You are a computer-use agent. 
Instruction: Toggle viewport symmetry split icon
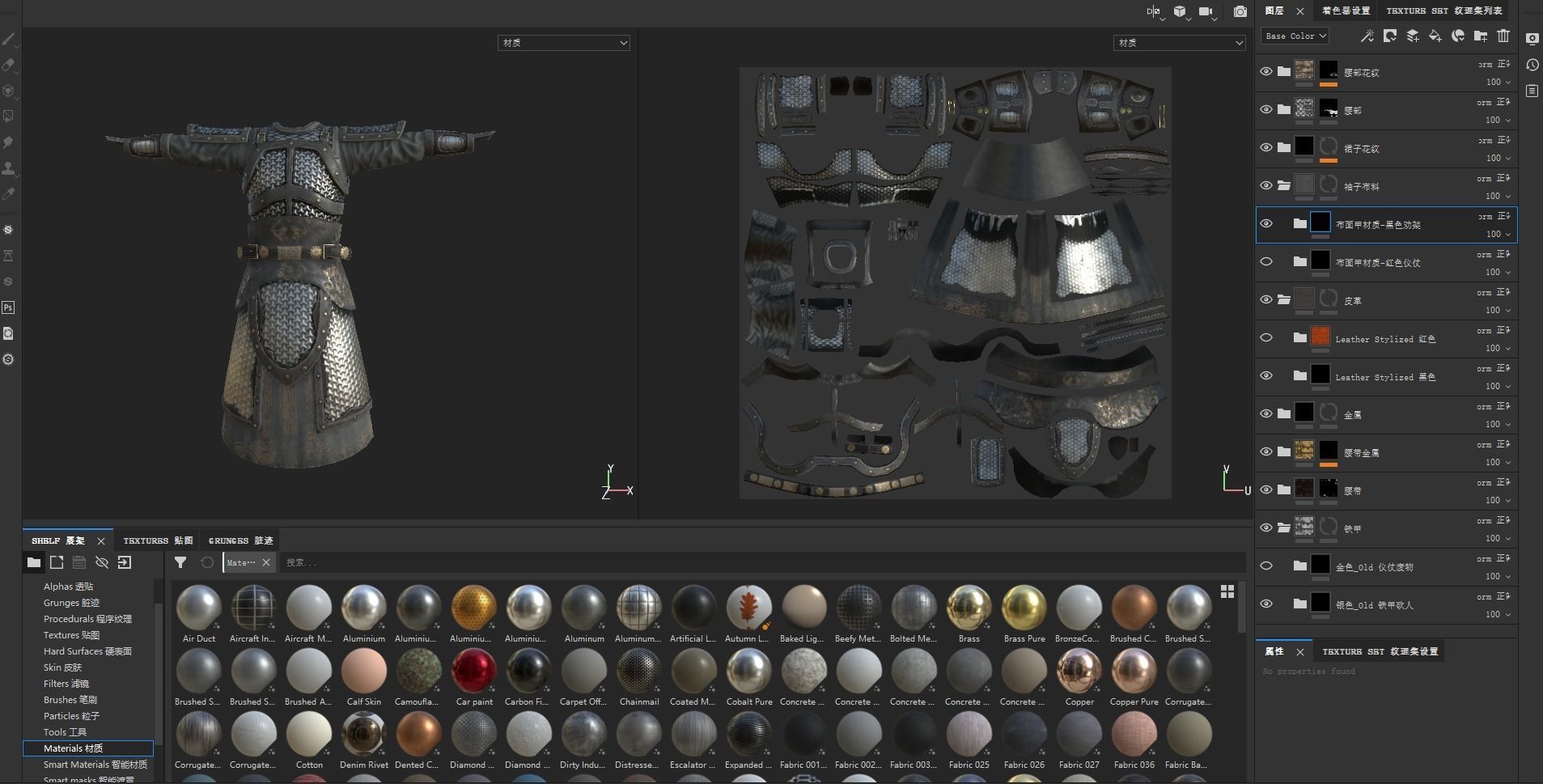pos(1154,11)
